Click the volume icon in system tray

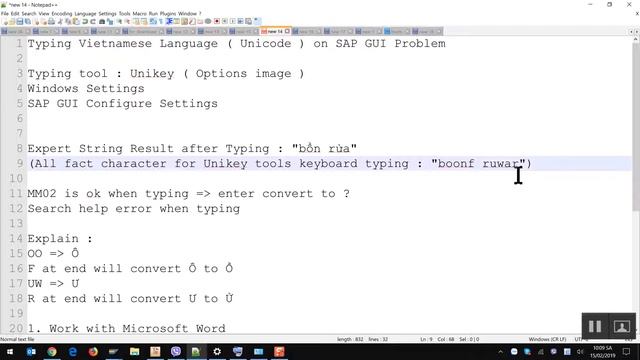(580, 351)
